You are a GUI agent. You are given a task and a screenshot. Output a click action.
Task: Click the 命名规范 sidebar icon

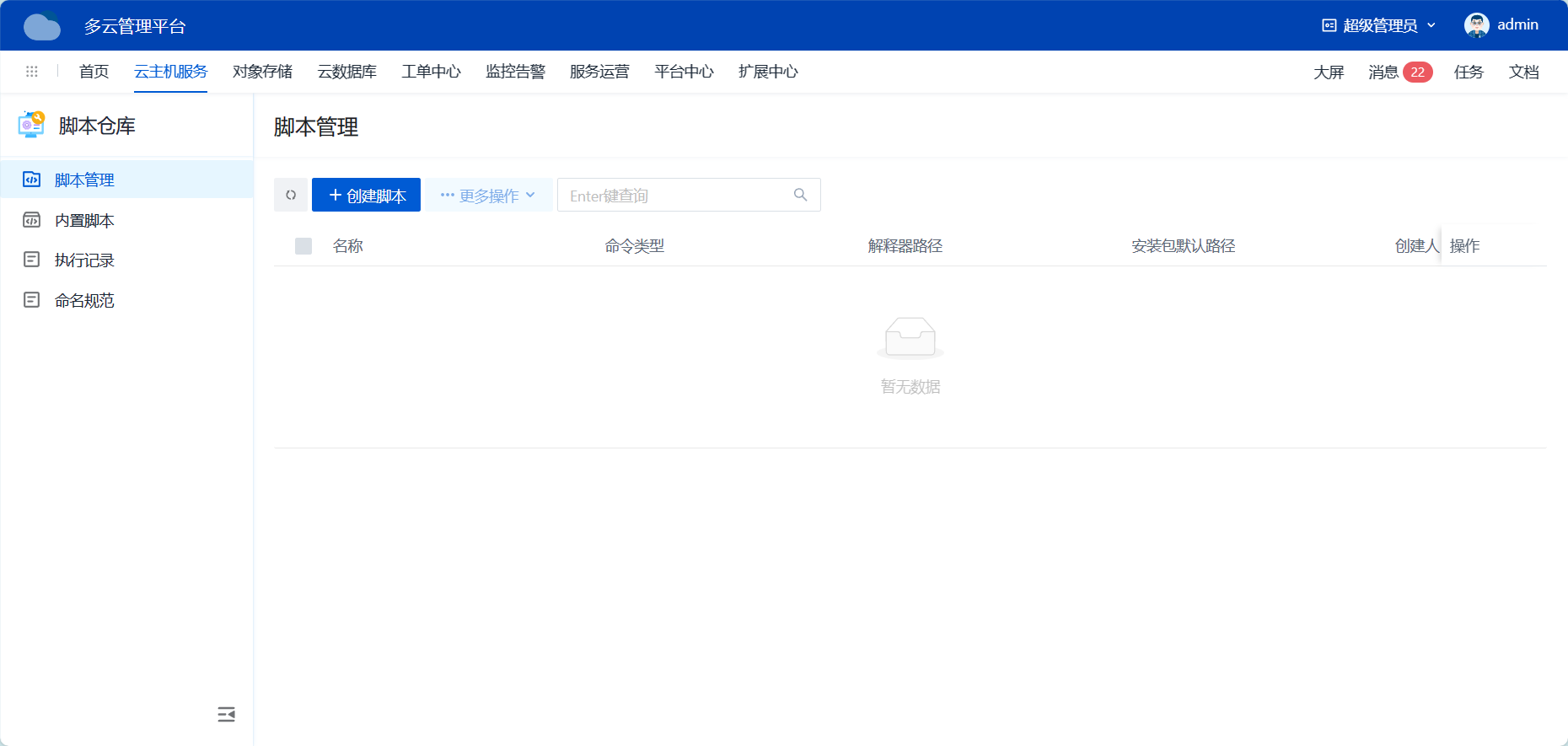coord(31,300)
